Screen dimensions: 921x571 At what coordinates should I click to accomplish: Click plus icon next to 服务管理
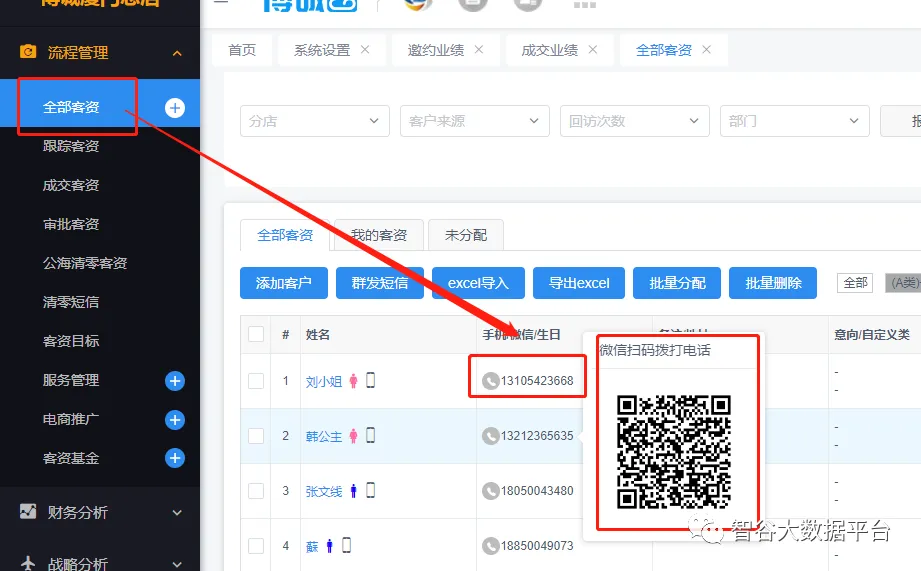click(x=175, y=380)
